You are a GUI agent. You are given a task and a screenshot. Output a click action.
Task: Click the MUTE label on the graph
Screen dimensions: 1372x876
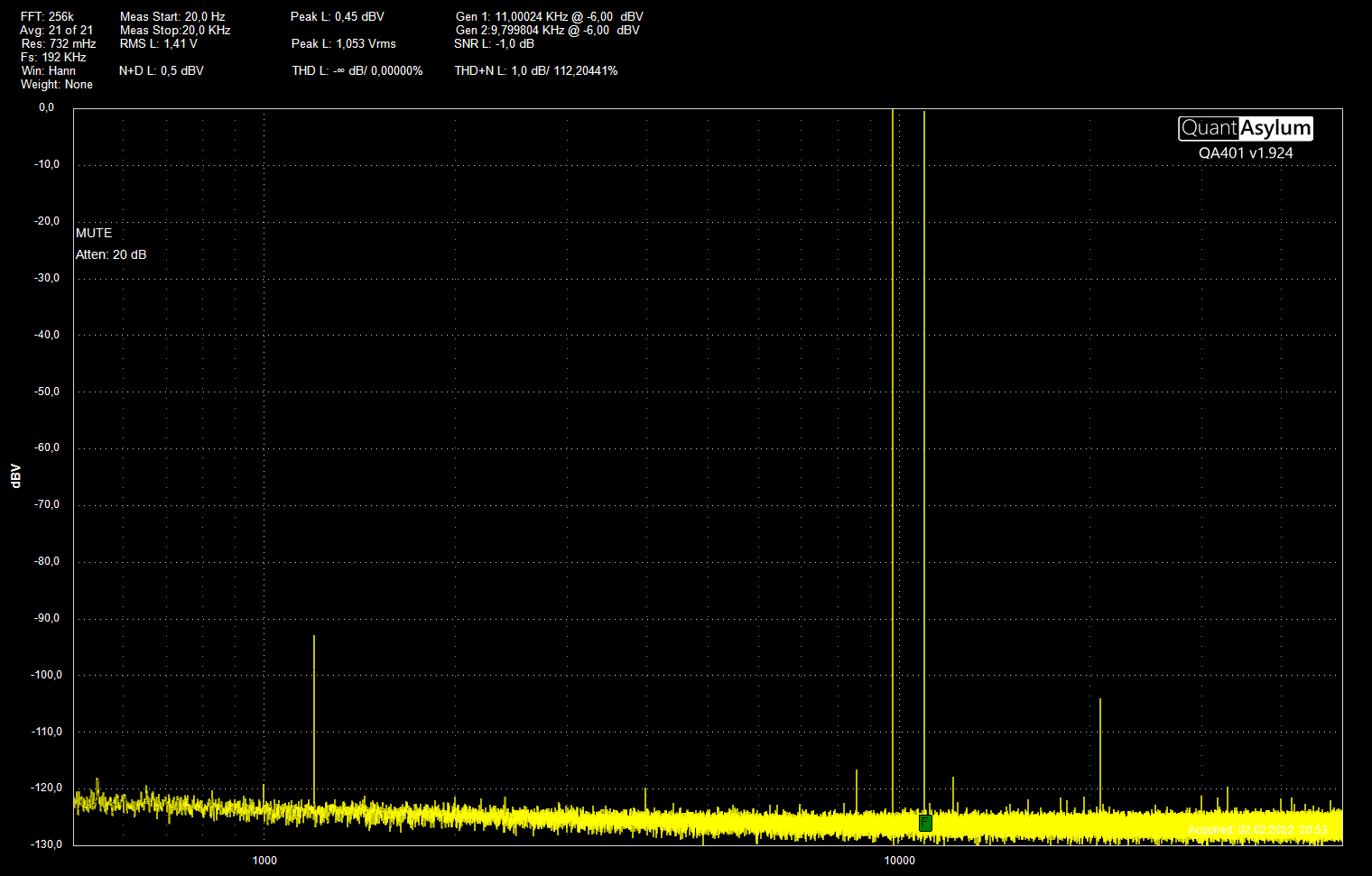[x=94, y=234]
